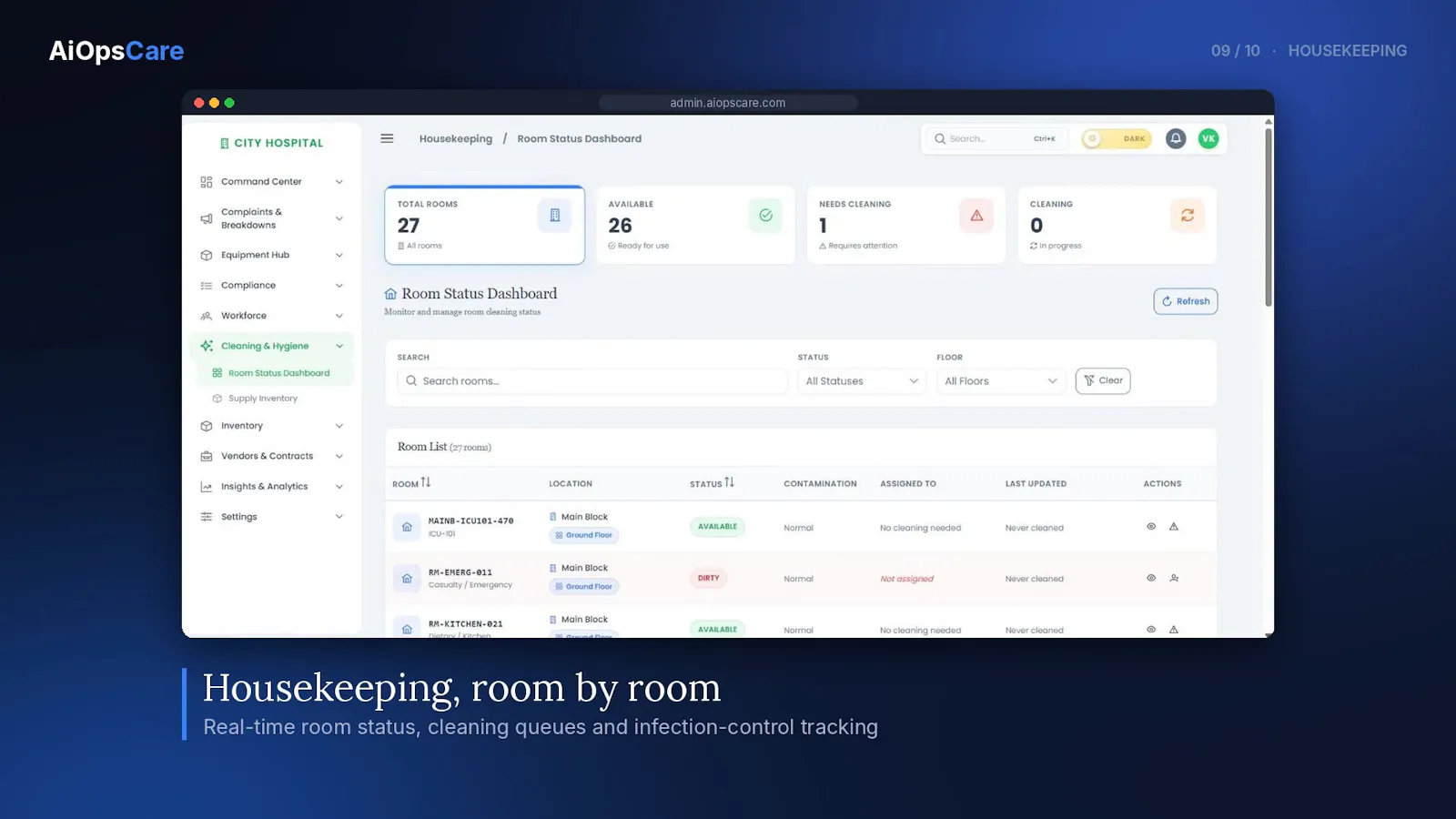This screenshot has height=819, width=1456.
Task: Open the All Statuses dropdown
Action: 862,381
